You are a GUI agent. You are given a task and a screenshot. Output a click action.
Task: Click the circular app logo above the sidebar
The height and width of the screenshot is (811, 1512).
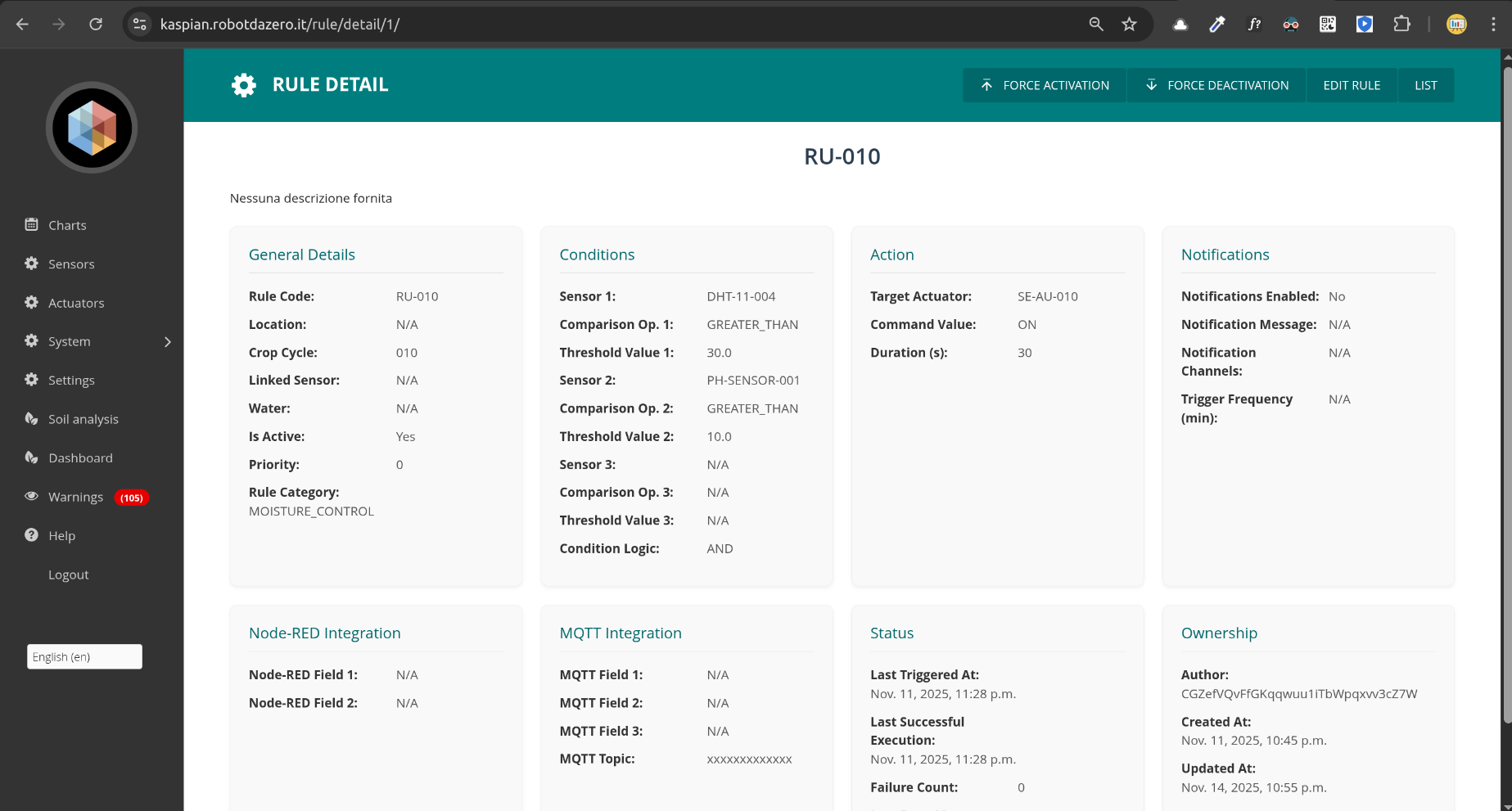[91, 128]
